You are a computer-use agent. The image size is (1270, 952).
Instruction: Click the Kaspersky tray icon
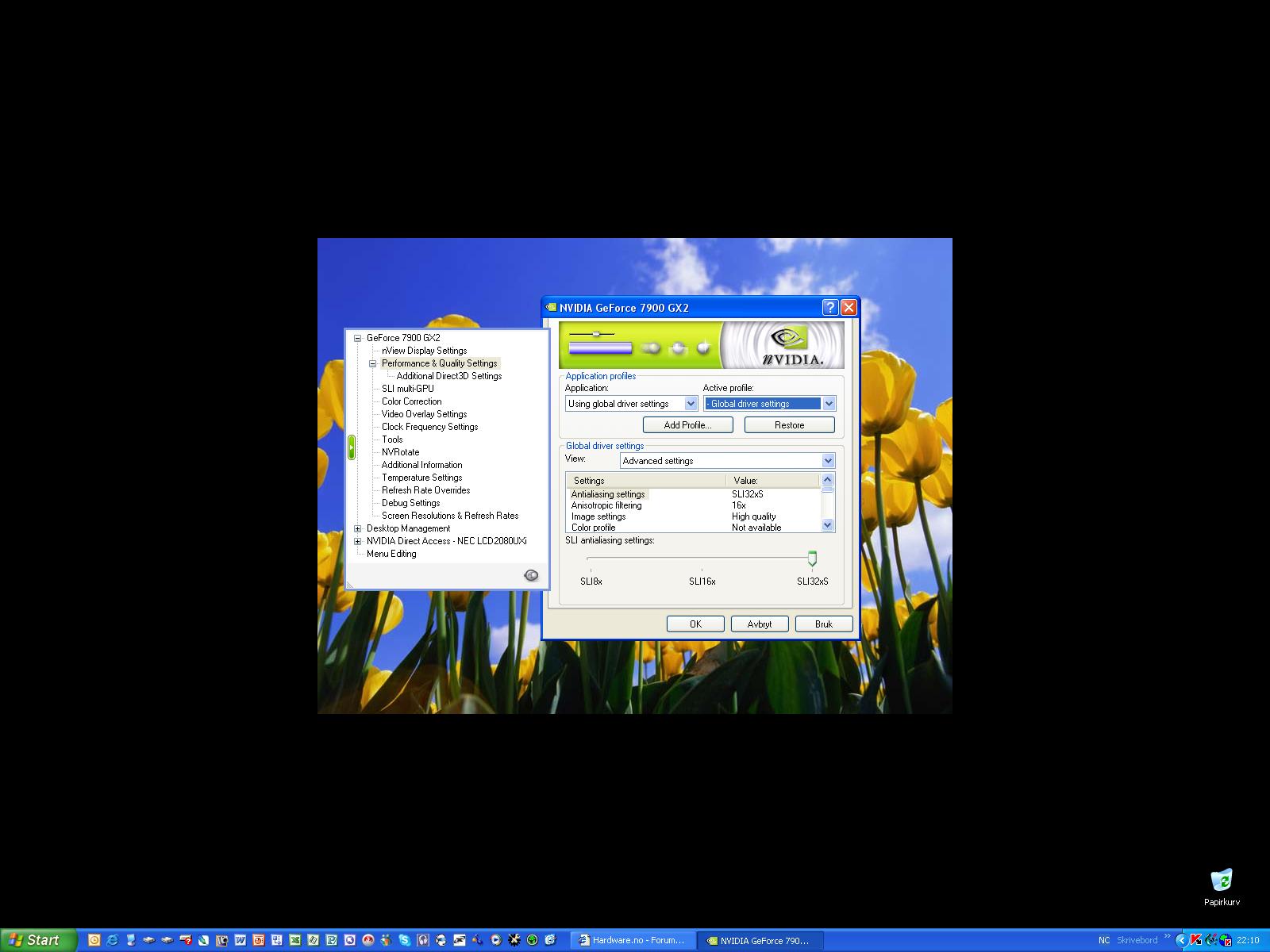click(x=1195, y=940)
